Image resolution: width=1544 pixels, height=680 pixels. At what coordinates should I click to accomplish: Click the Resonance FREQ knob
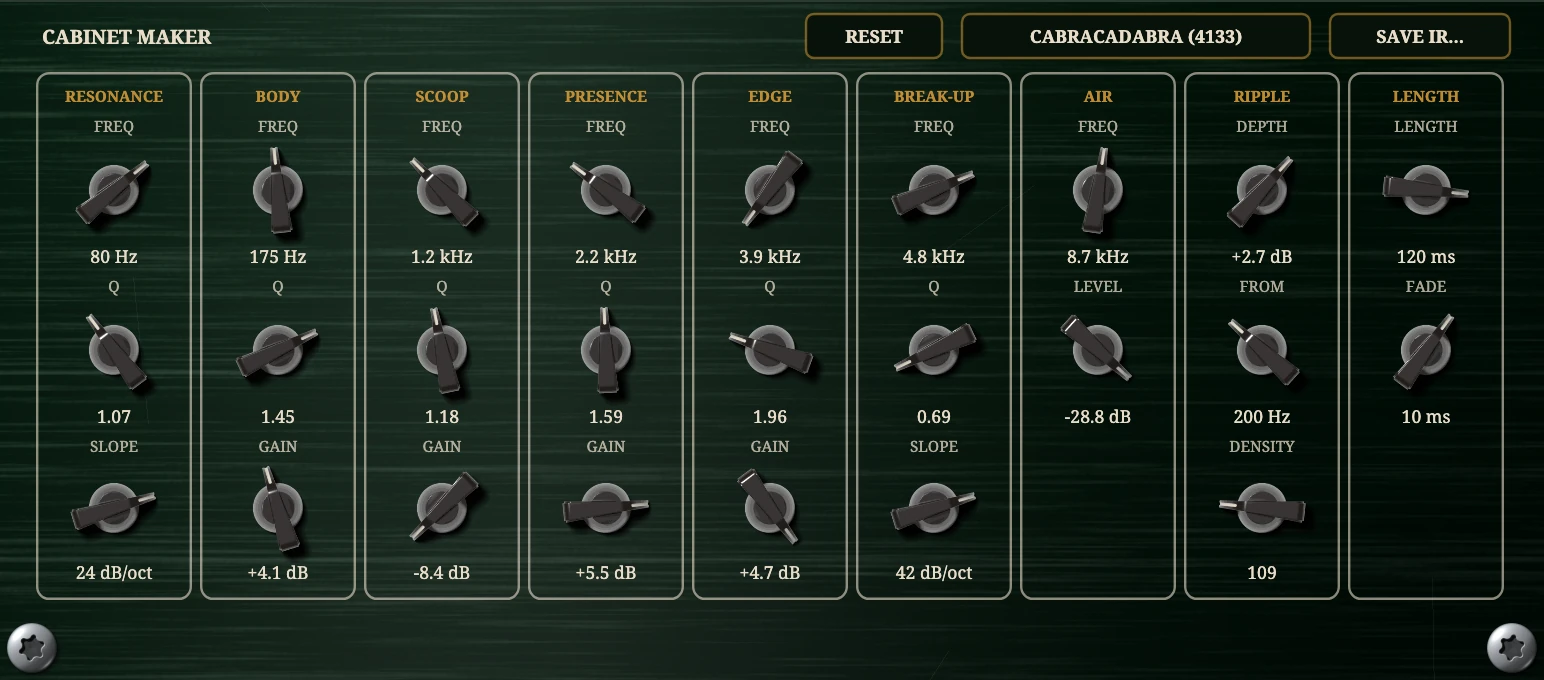(x=113, y=190)
